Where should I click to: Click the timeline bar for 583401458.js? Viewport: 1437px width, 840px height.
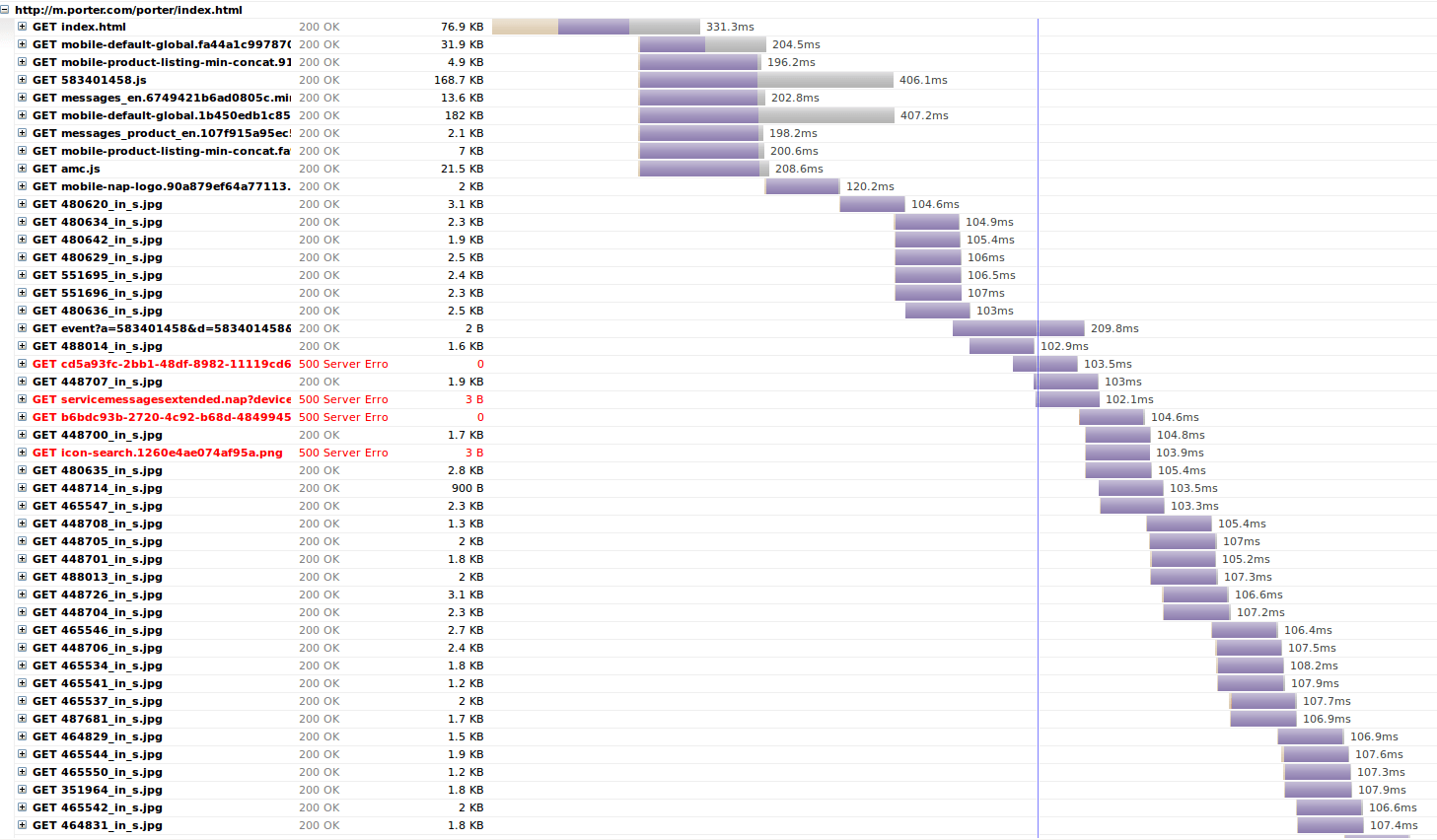point(766,80)
